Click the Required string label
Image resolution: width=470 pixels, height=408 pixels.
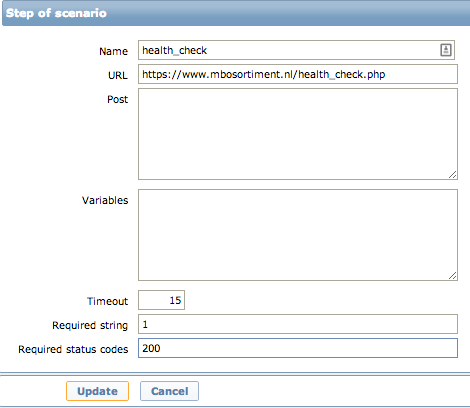(x=90, y=325)
